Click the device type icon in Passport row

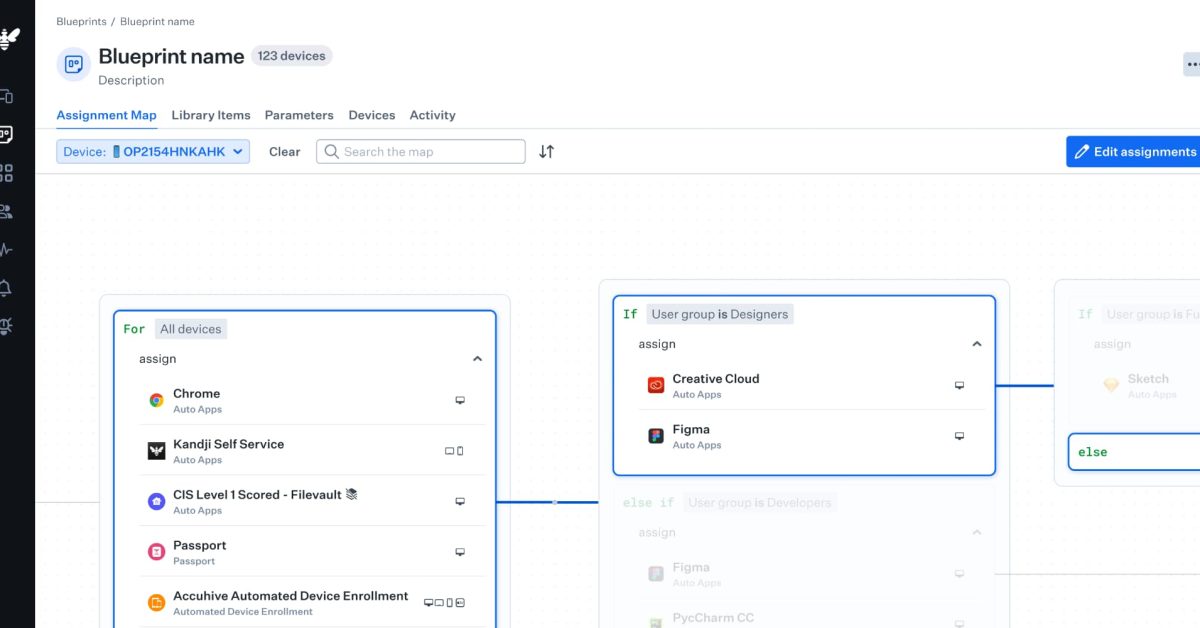click(460, 552)
